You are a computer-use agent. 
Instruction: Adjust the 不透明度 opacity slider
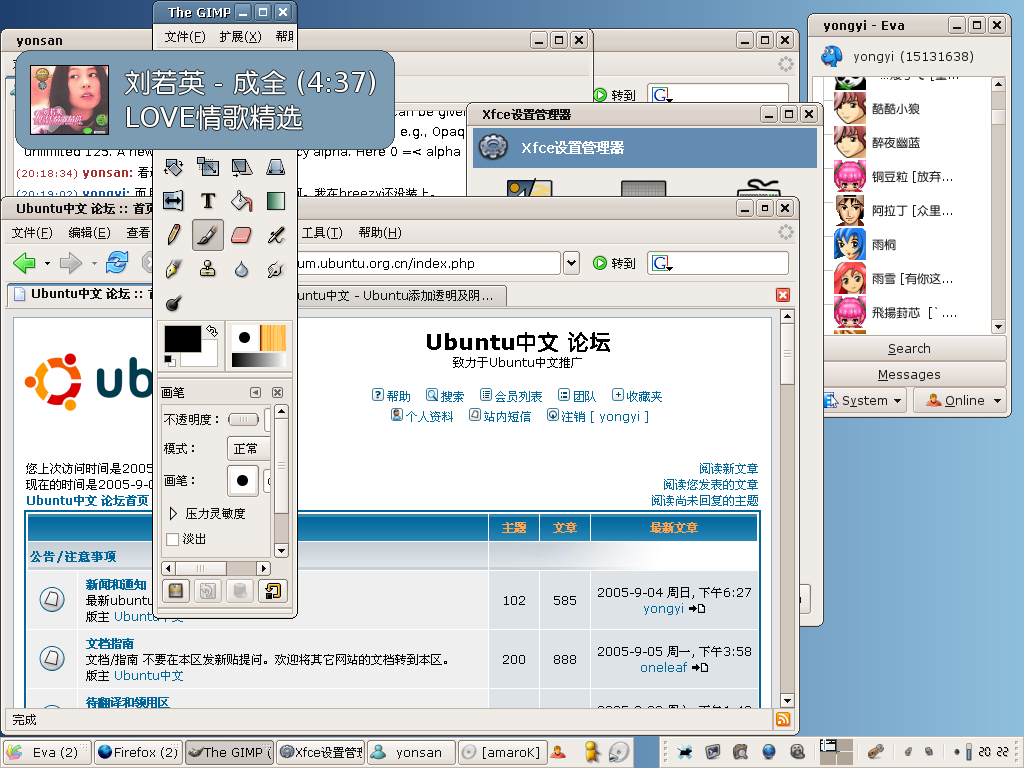click(x=244, y=419)
